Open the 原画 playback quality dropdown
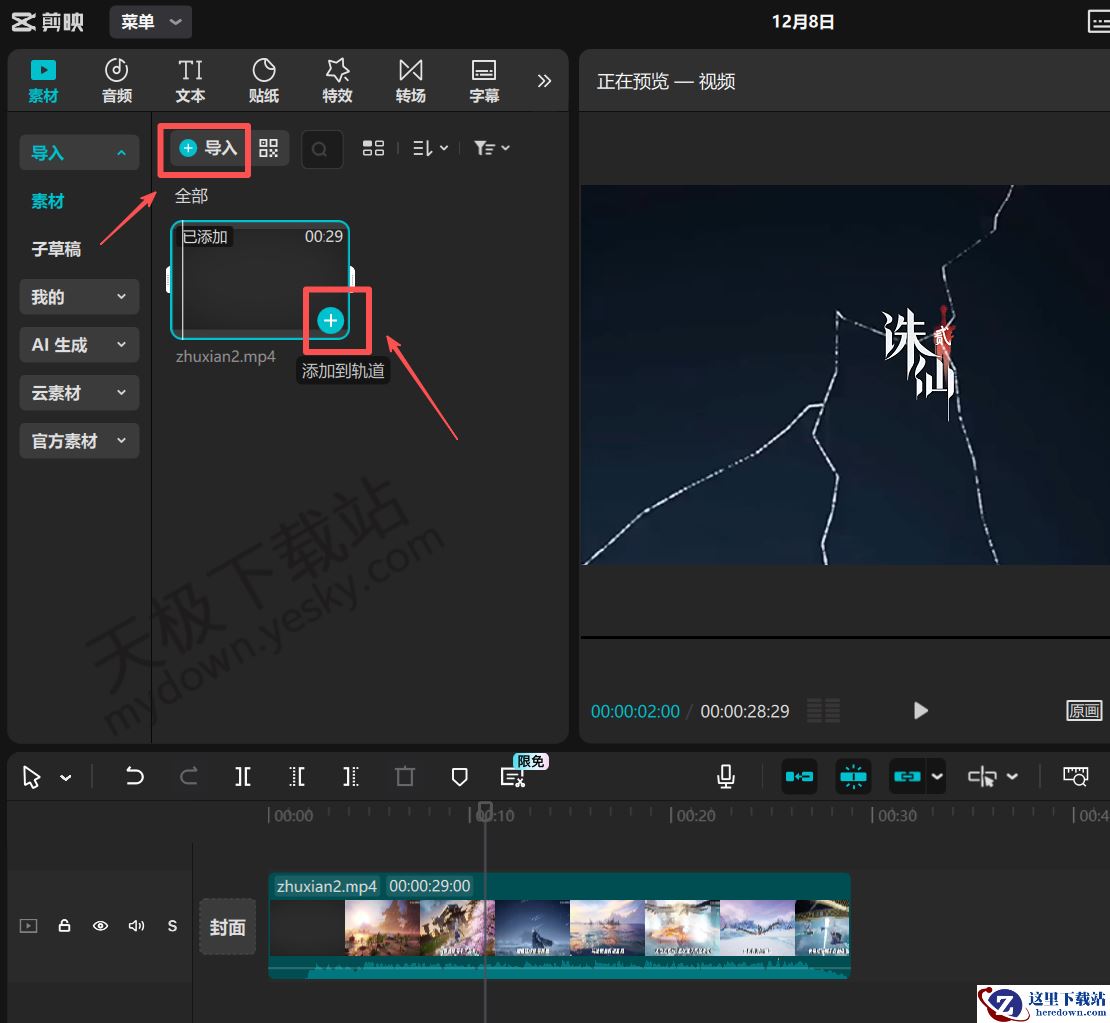Screen dimensions: 1110x1023 coord(1085,711)
